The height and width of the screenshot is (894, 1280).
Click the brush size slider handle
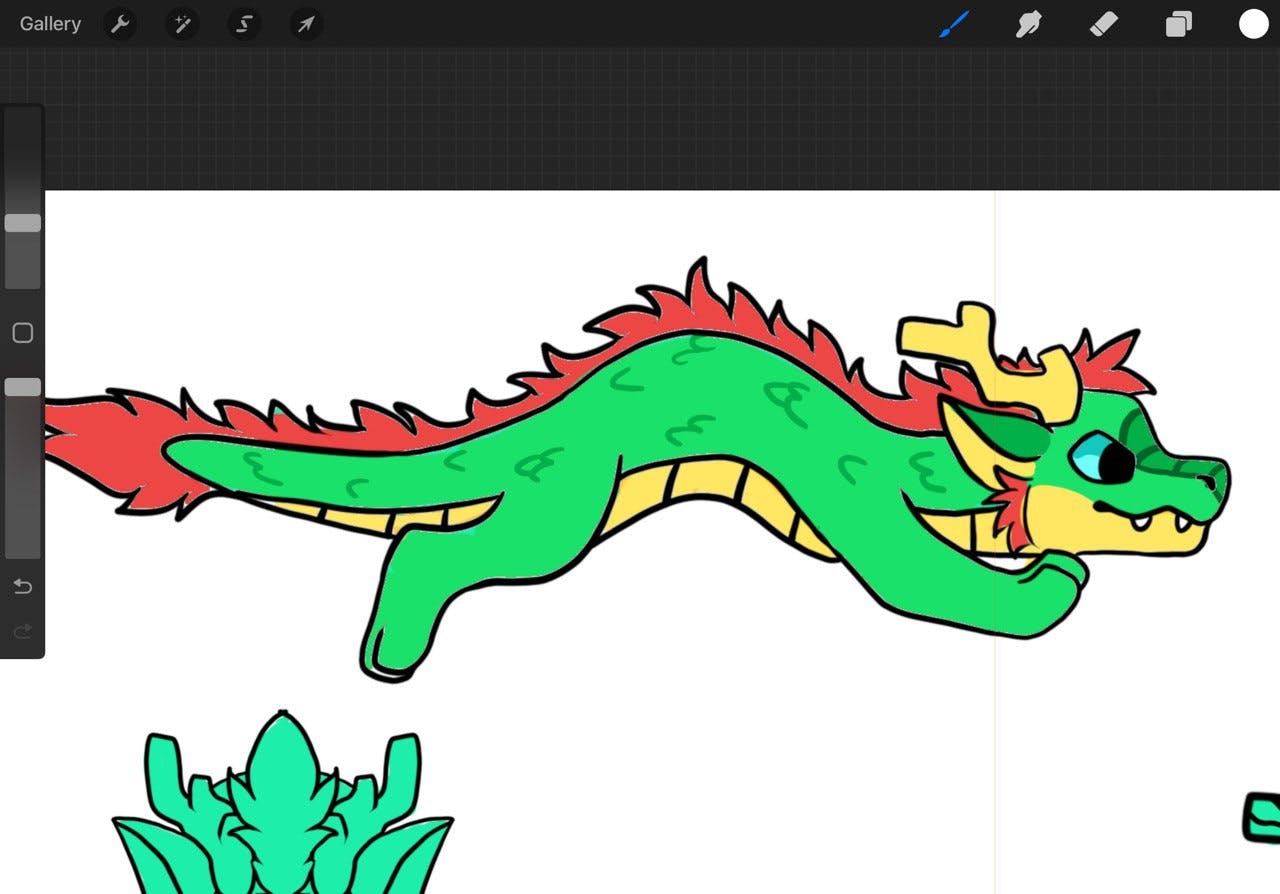(22, 223)
